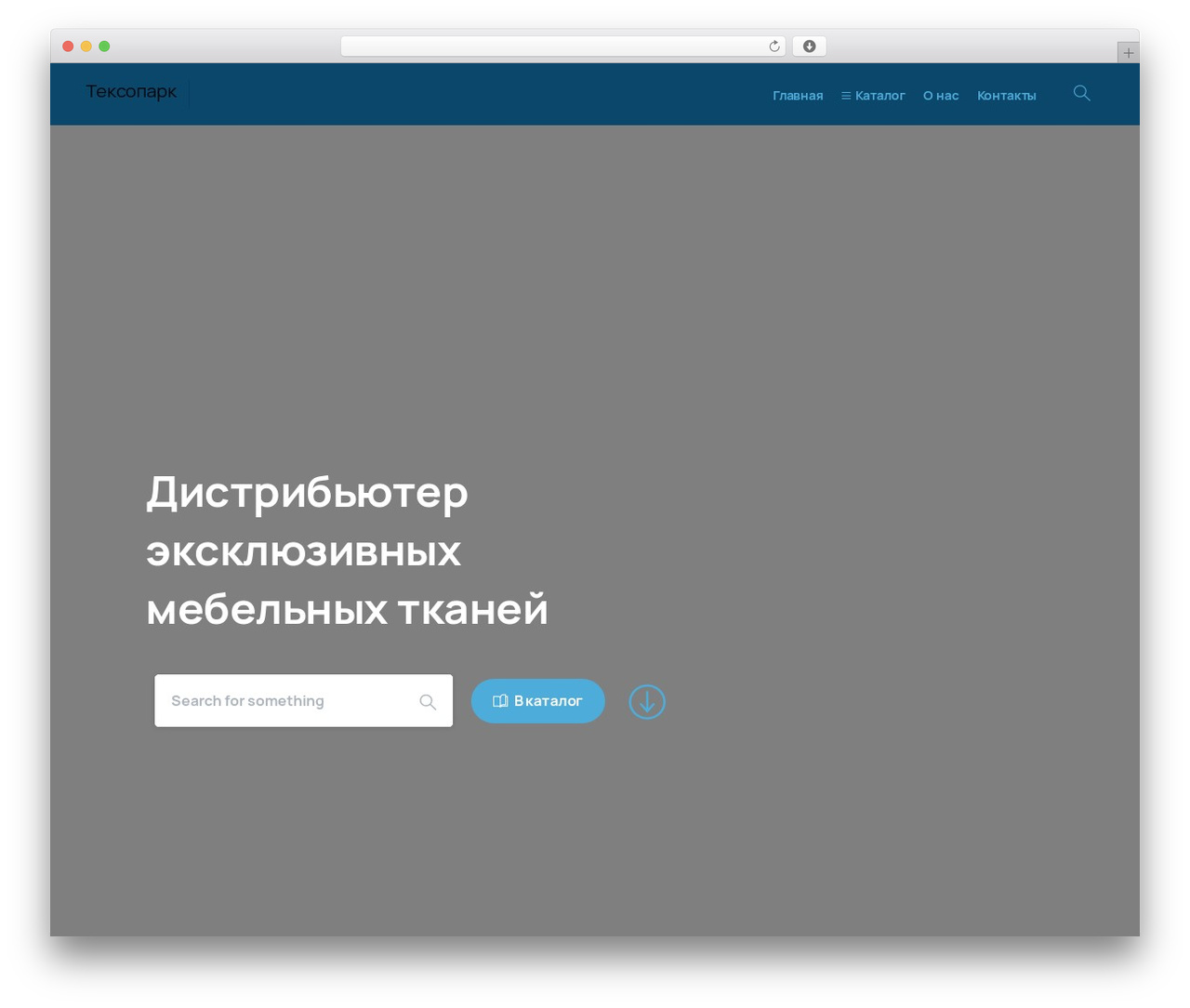This screenshot has height=1008, width=1190.
Task: Click the В каталог button
Action: coord(538,701)
